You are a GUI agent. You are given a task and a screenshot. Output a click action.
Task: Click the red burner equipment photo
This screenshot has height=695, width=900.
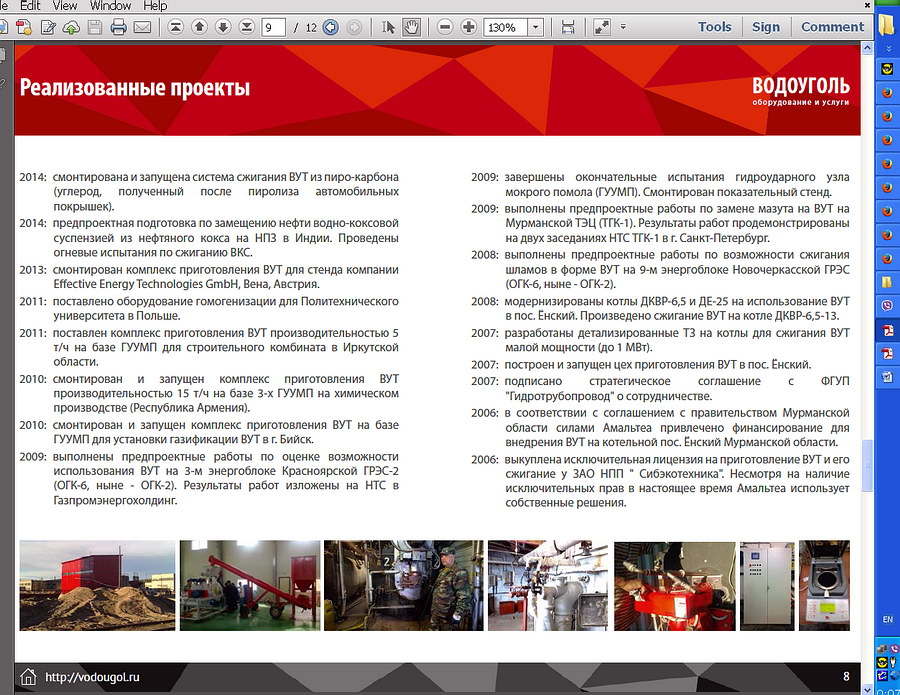coord(674,585)
